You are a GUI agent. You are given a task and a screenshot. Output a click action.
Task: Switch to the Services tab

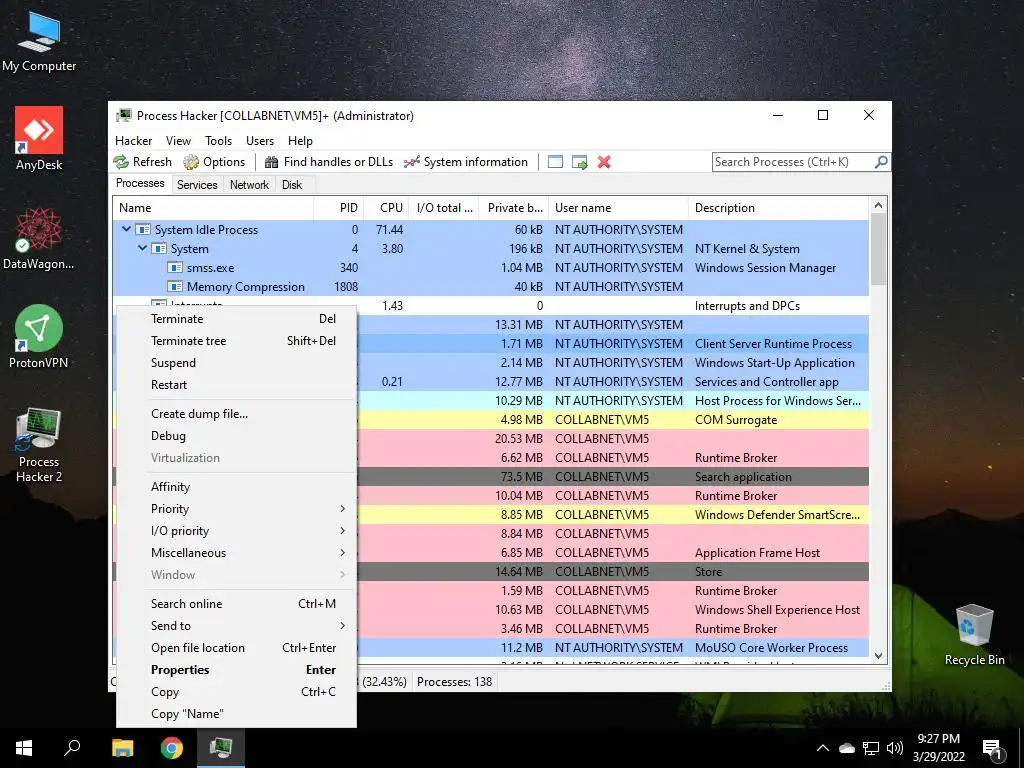(x=197, y=185)
